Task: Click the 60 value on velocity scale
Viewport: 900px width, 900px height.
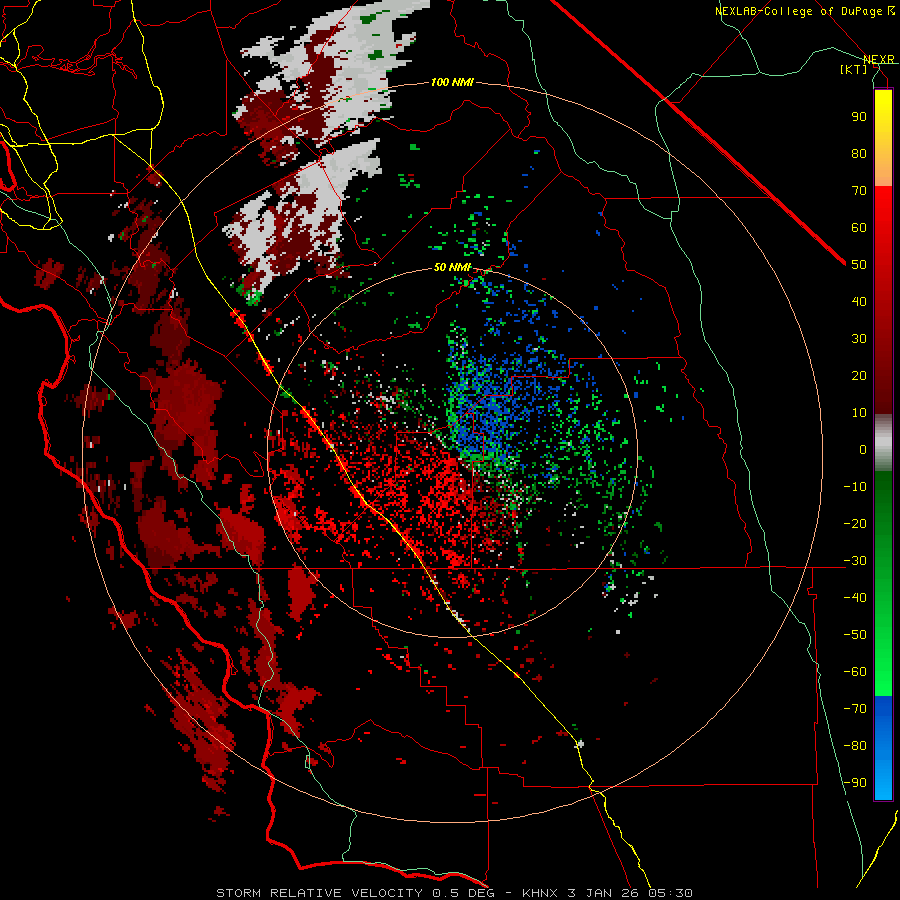Action: coord(859,228)
